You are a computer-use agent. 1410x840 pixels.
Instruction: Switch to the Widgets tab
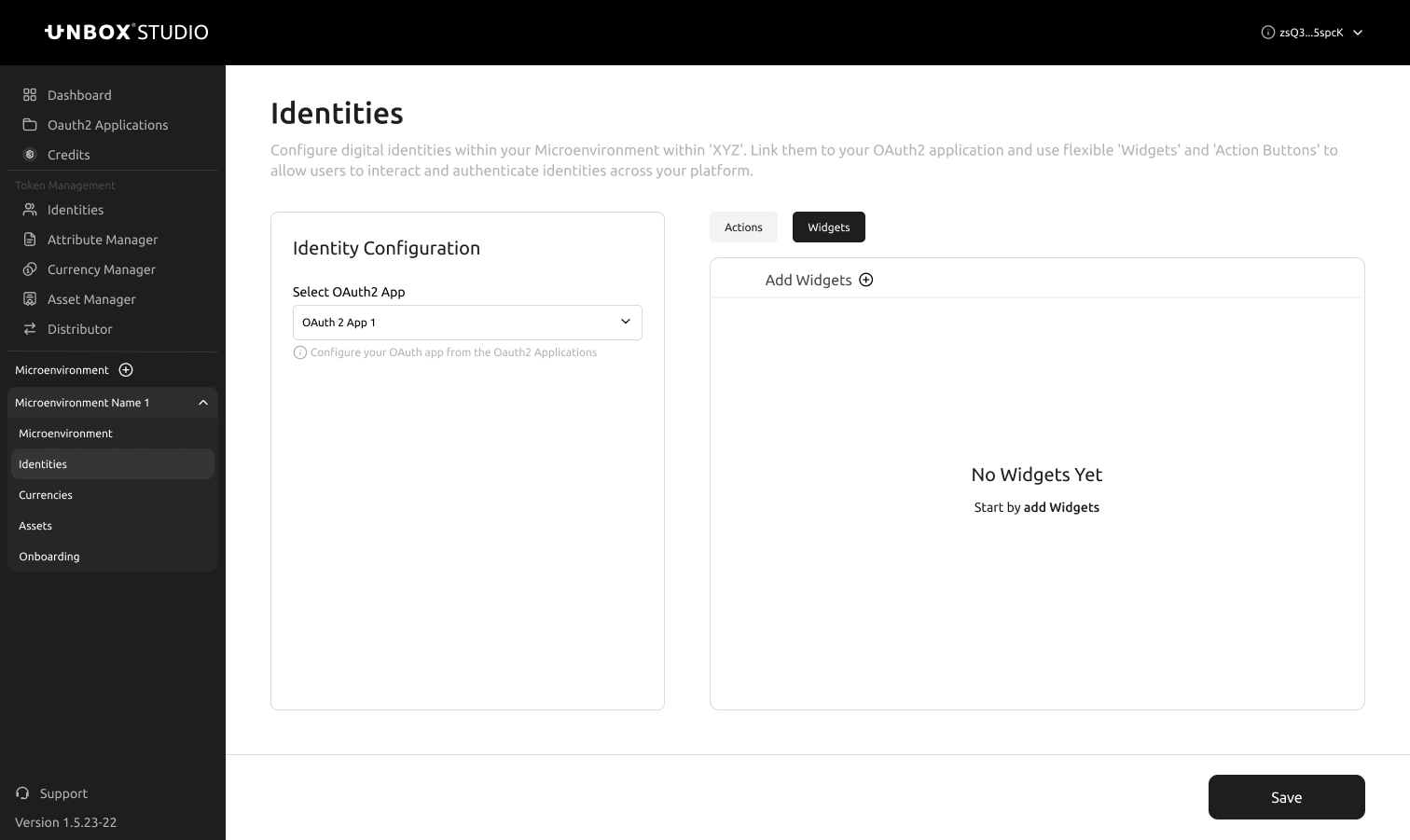829,227
